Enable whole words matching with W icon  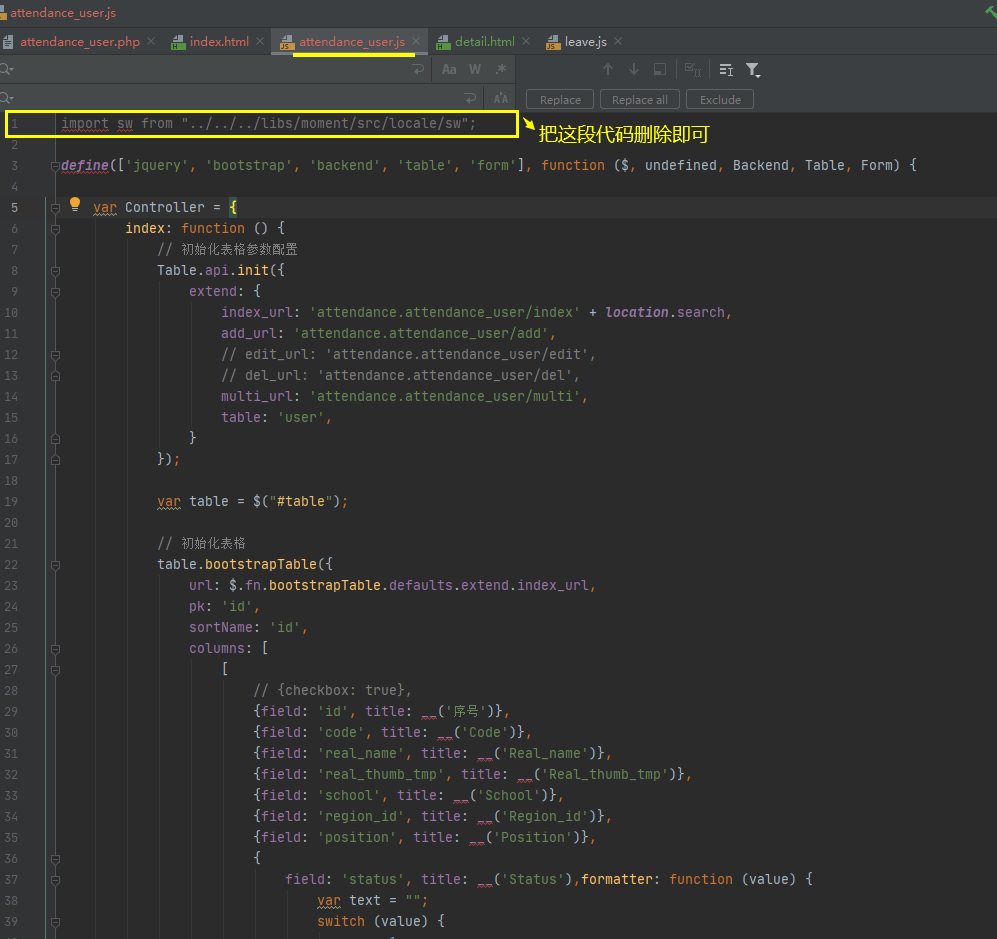(x=474, y=69)
